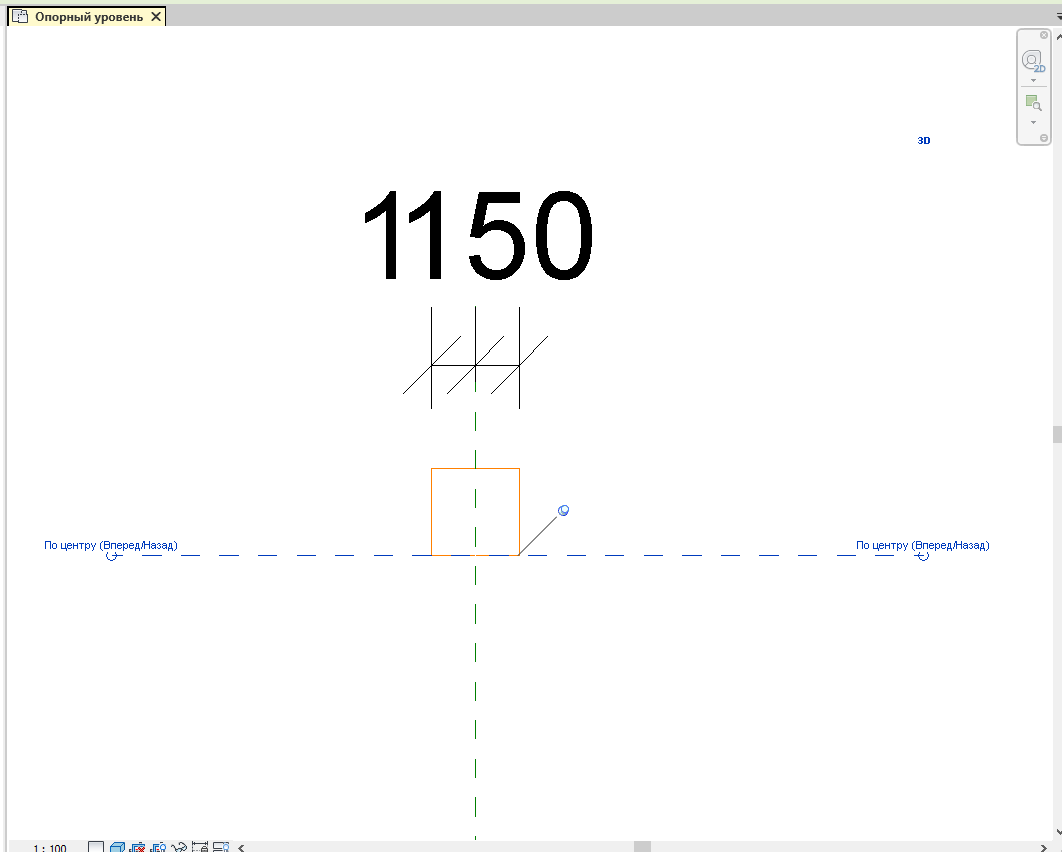This screenshot has height=852, width=1062.
Task: Close the Опорный уровень view tab
Action: coord(156,17)
